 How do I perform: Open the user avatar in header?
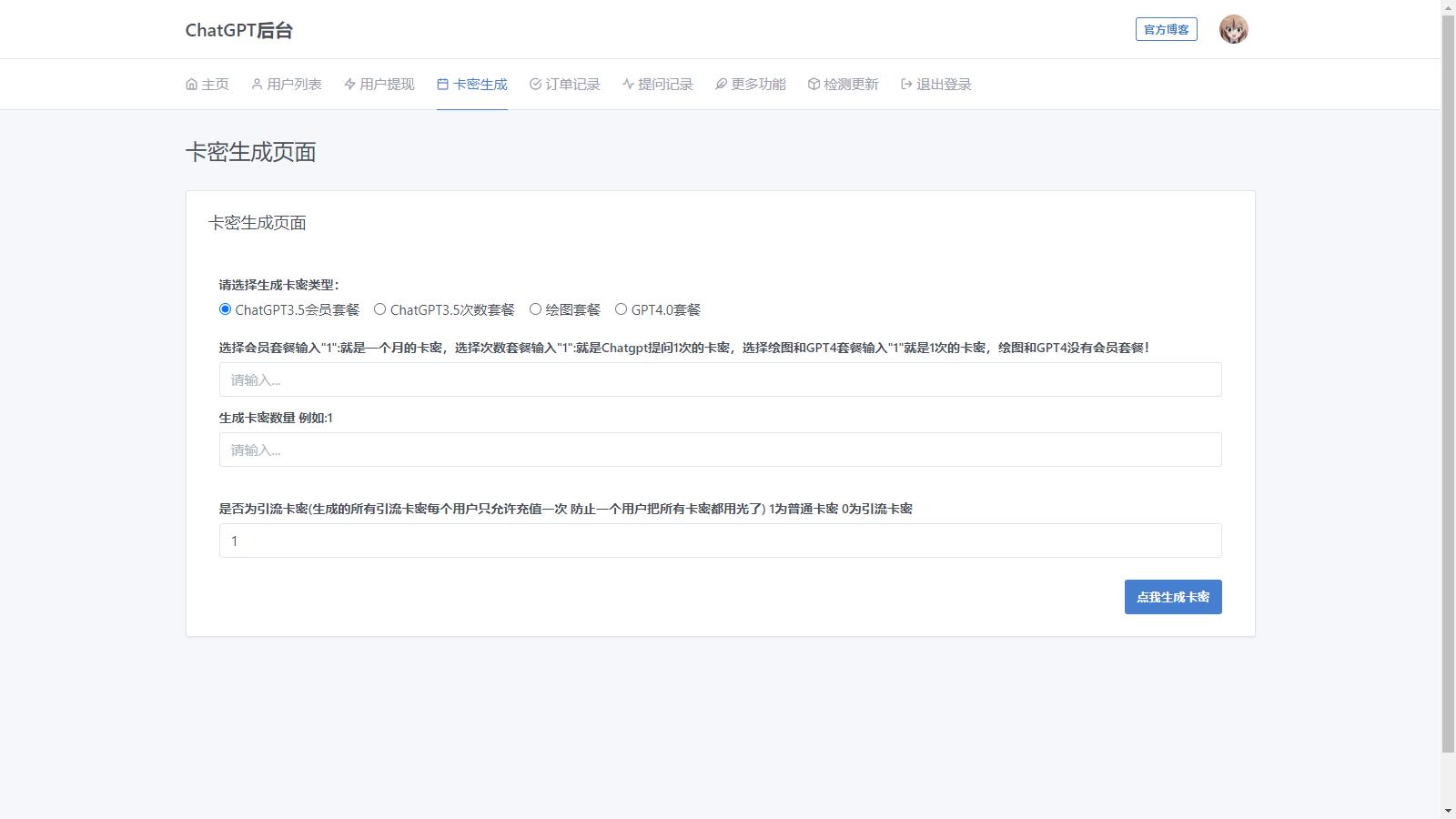pyautogui.click(x=1233, y=29)
